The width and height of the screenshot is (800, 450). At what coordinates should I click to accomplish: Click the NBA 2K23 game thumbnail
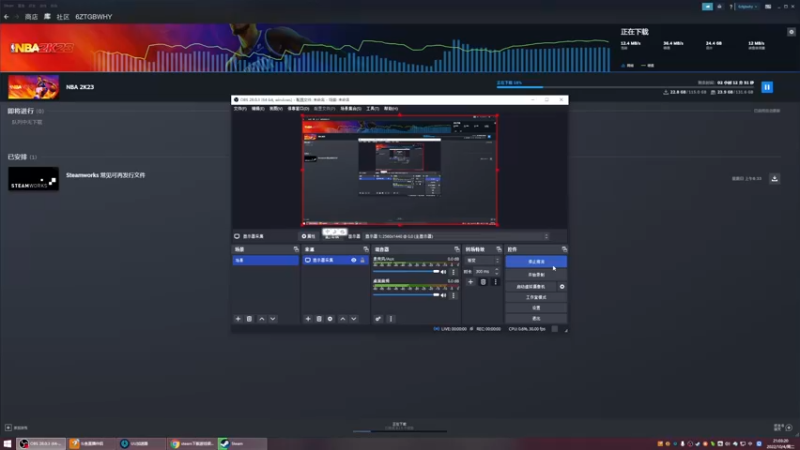33,87
